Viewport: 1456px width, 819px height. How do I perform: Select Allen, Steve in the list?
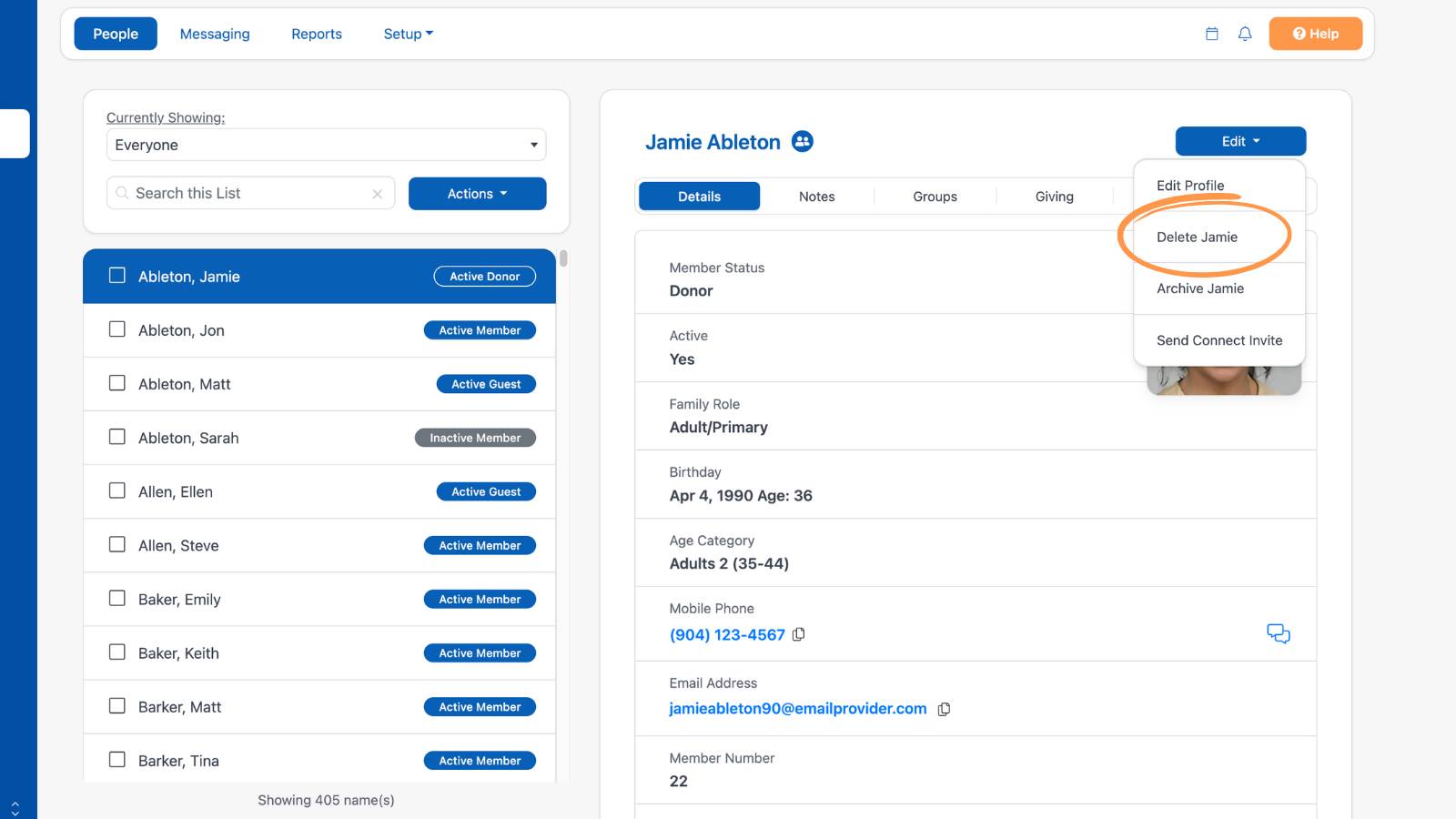coord(319,545)
